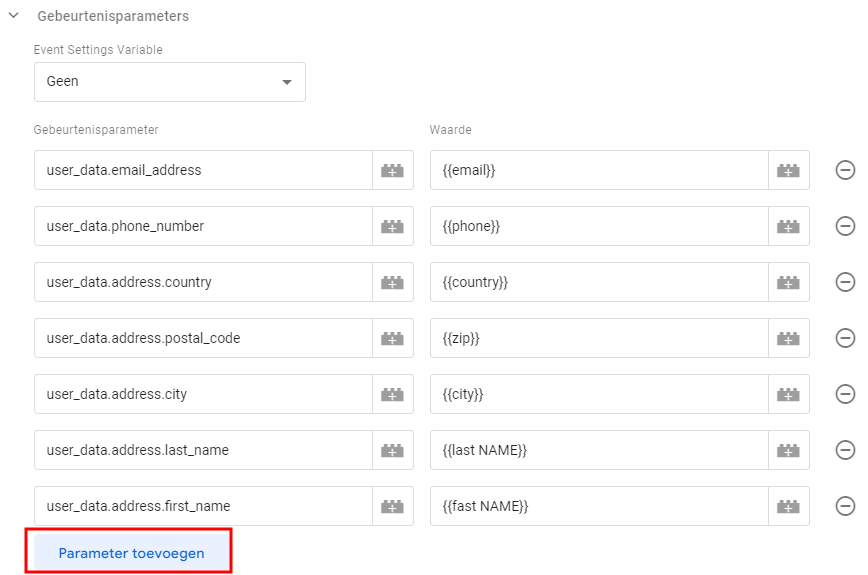Open variable picker beside {{zip}} value
The image size is (868, 575).
pos(788,339)
